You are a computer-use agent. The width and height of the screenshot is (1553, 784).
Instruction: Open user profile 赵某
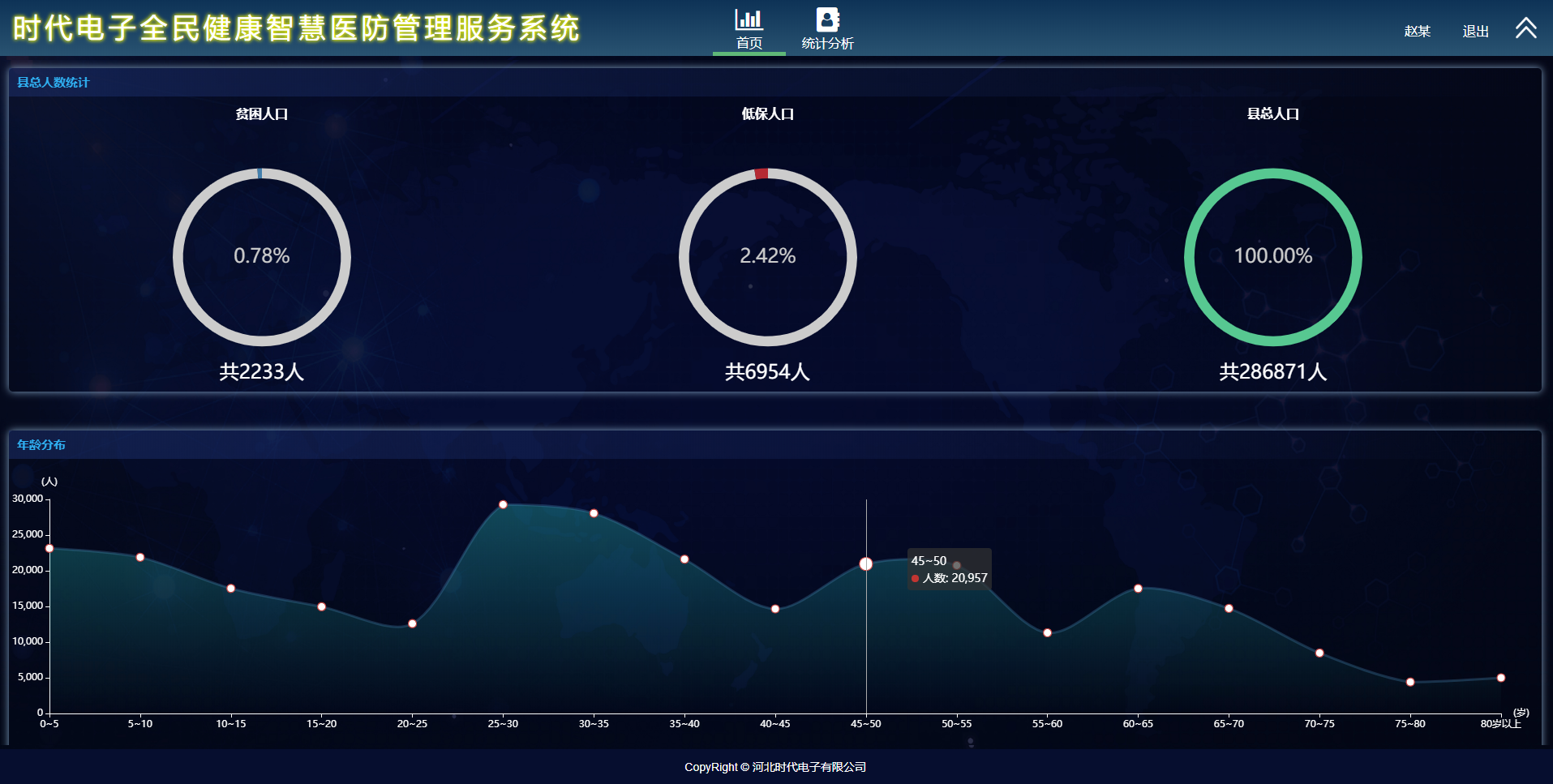click(1417, 32)
